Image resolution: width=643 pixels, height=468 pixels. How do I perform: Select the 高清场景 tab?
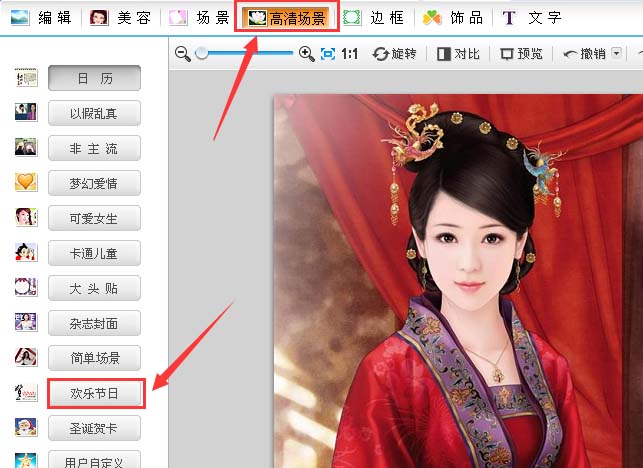[x=287, y=18]
